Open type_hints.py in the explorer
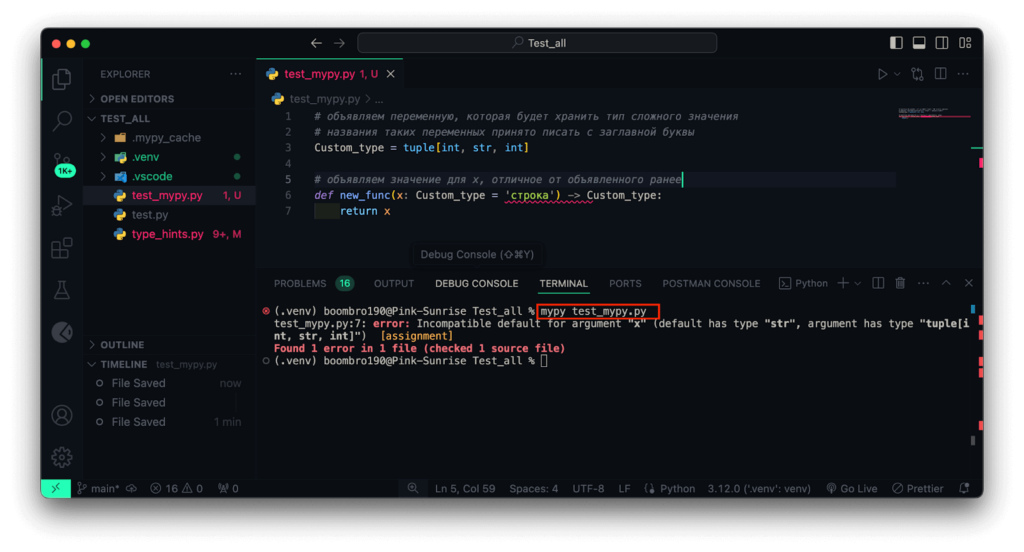The width and height of the screenshot is (1024, 552). [x=167, y=234]
